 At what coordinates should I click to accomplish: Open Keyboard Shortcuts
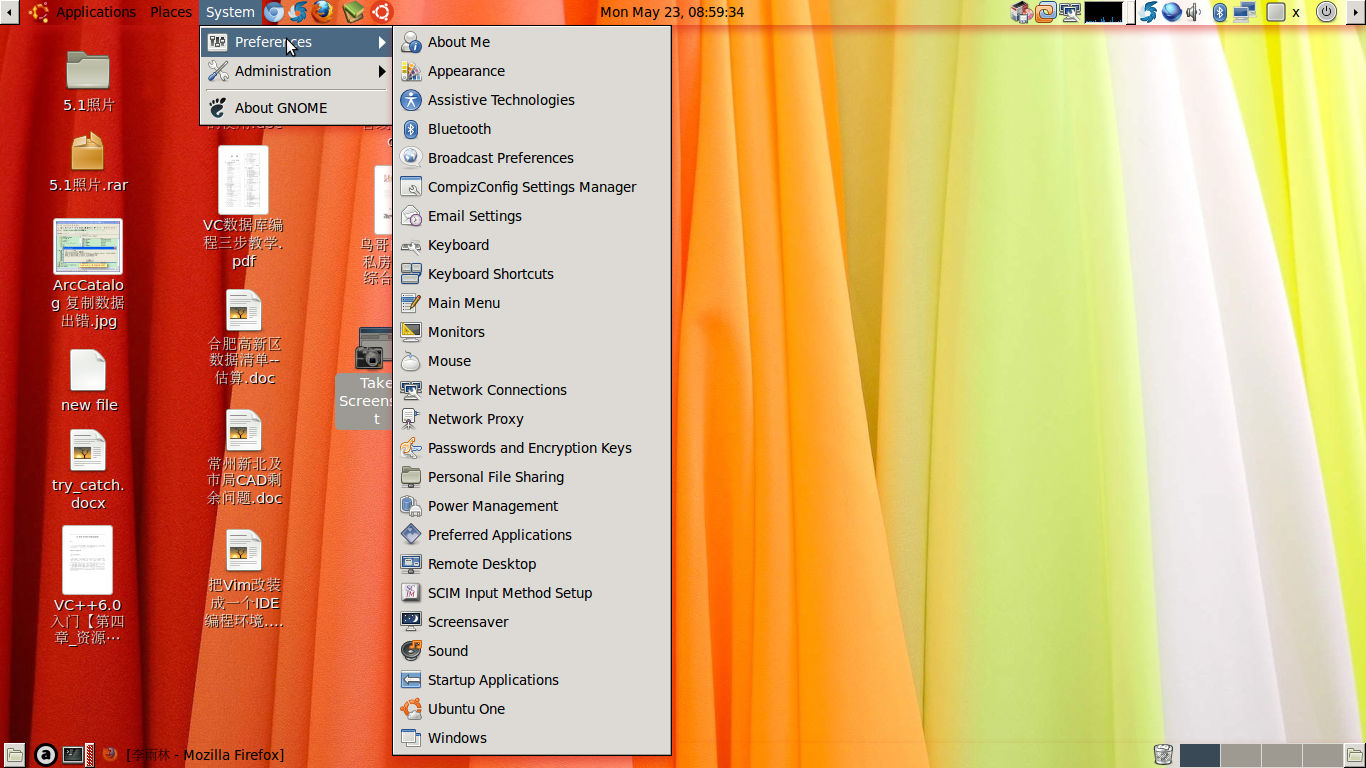pos(531,274)
